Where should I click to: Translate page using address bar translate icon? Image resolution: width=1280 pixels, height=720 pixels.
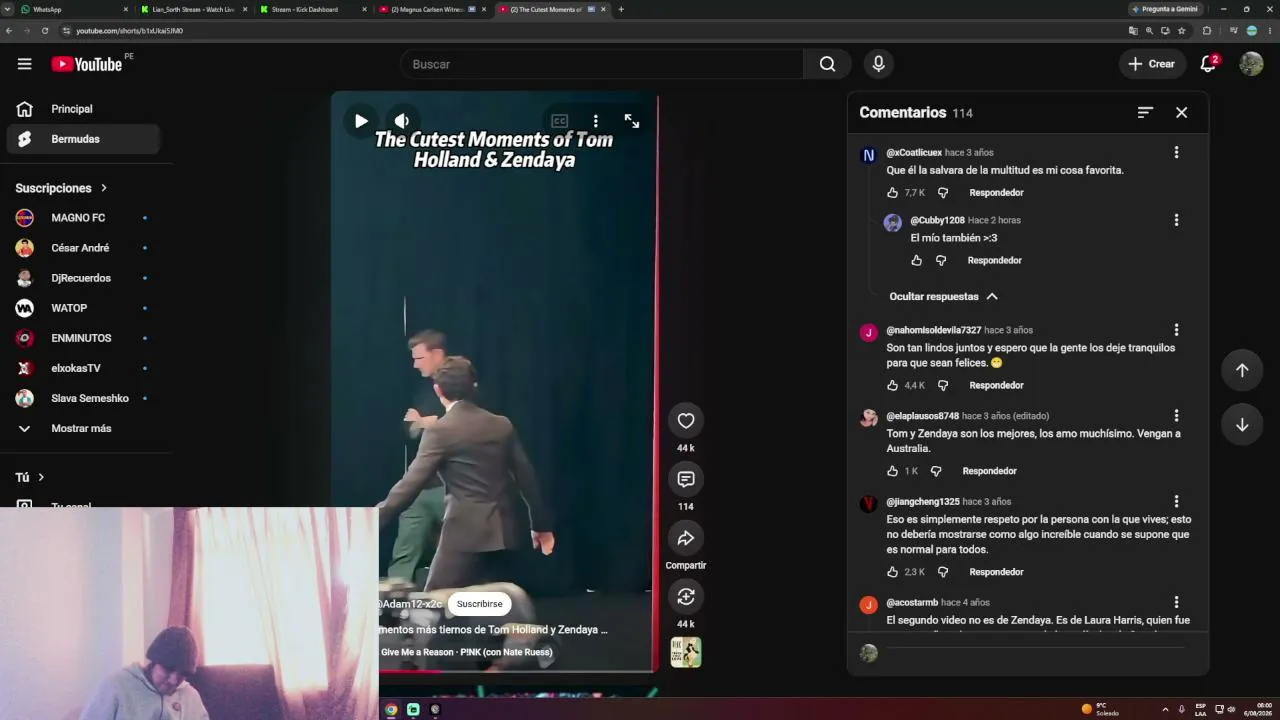click(x=1133, y=31)
